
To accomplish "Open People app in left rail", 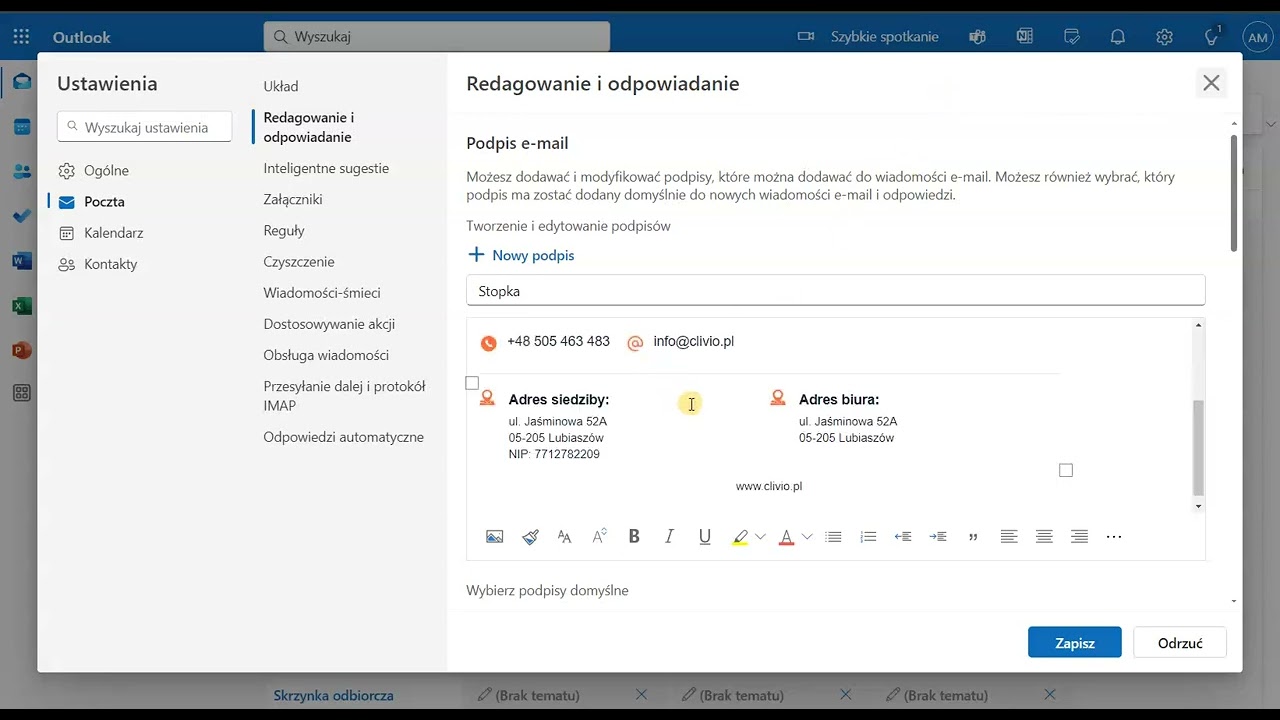I will (21, 172).
